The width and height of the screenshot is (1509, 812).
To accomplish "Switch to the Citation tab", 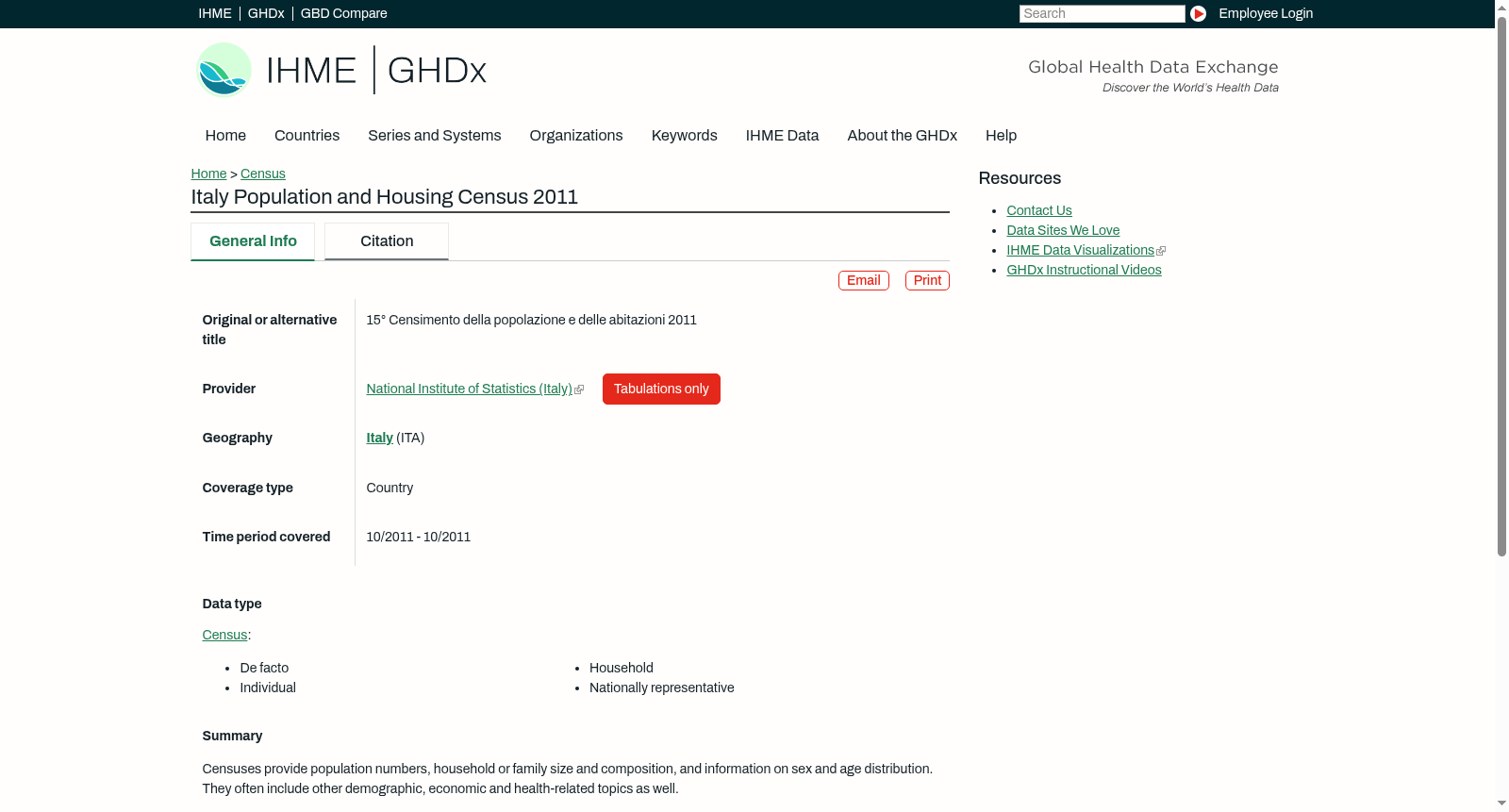I will 387,241.
